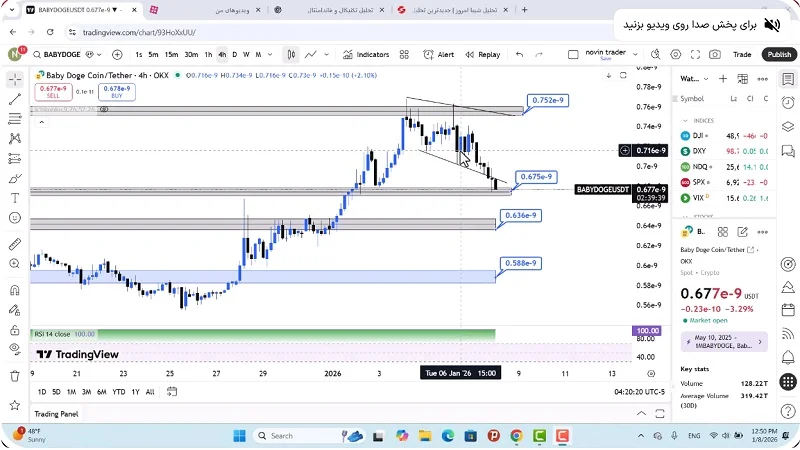The width and height of the screenshot is (800, 450).
Task: Take a chart snapshot with camera icon
Action: [x=715, y=55]
